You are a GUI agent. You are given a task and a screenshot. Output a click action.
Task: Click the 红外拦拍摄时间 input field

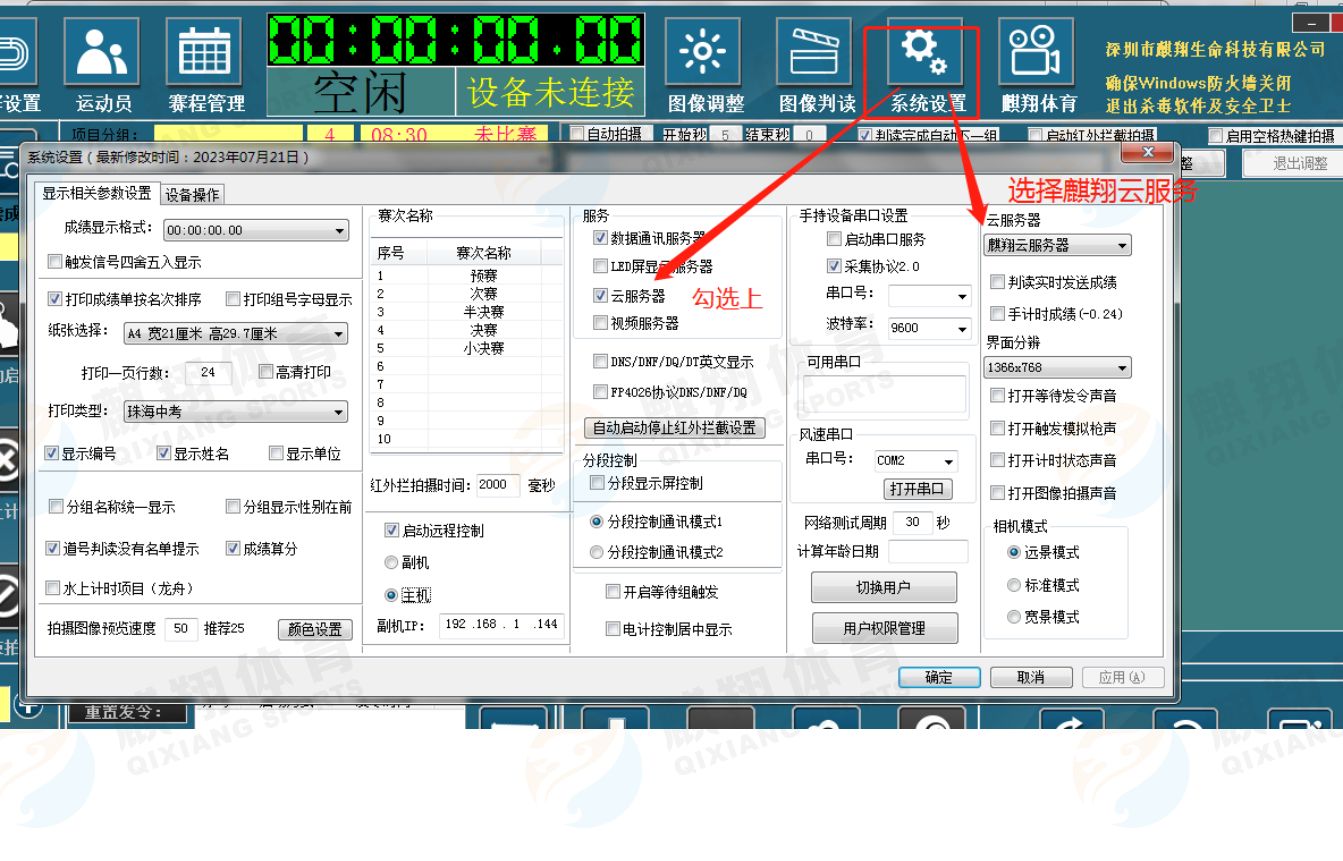point(497,485)
